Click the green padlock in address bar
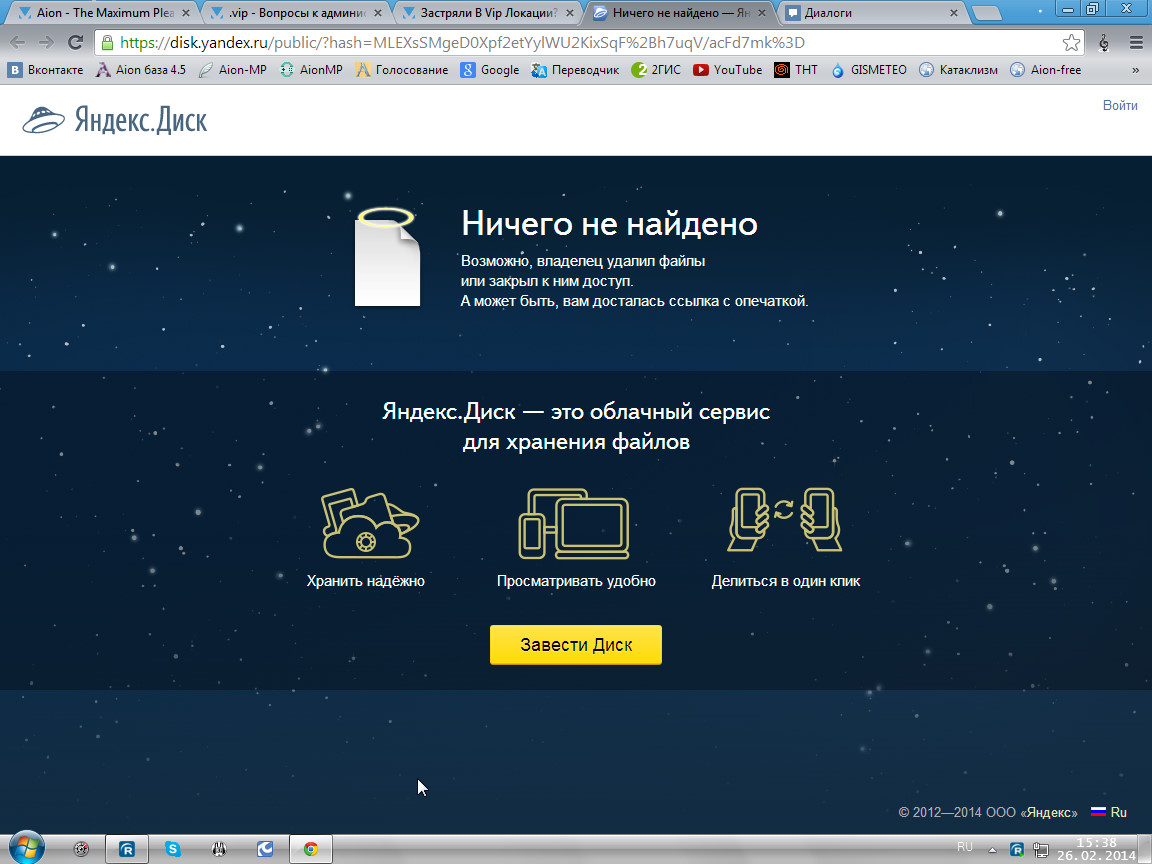This screenshot has height=864, width=1152. 107,43
